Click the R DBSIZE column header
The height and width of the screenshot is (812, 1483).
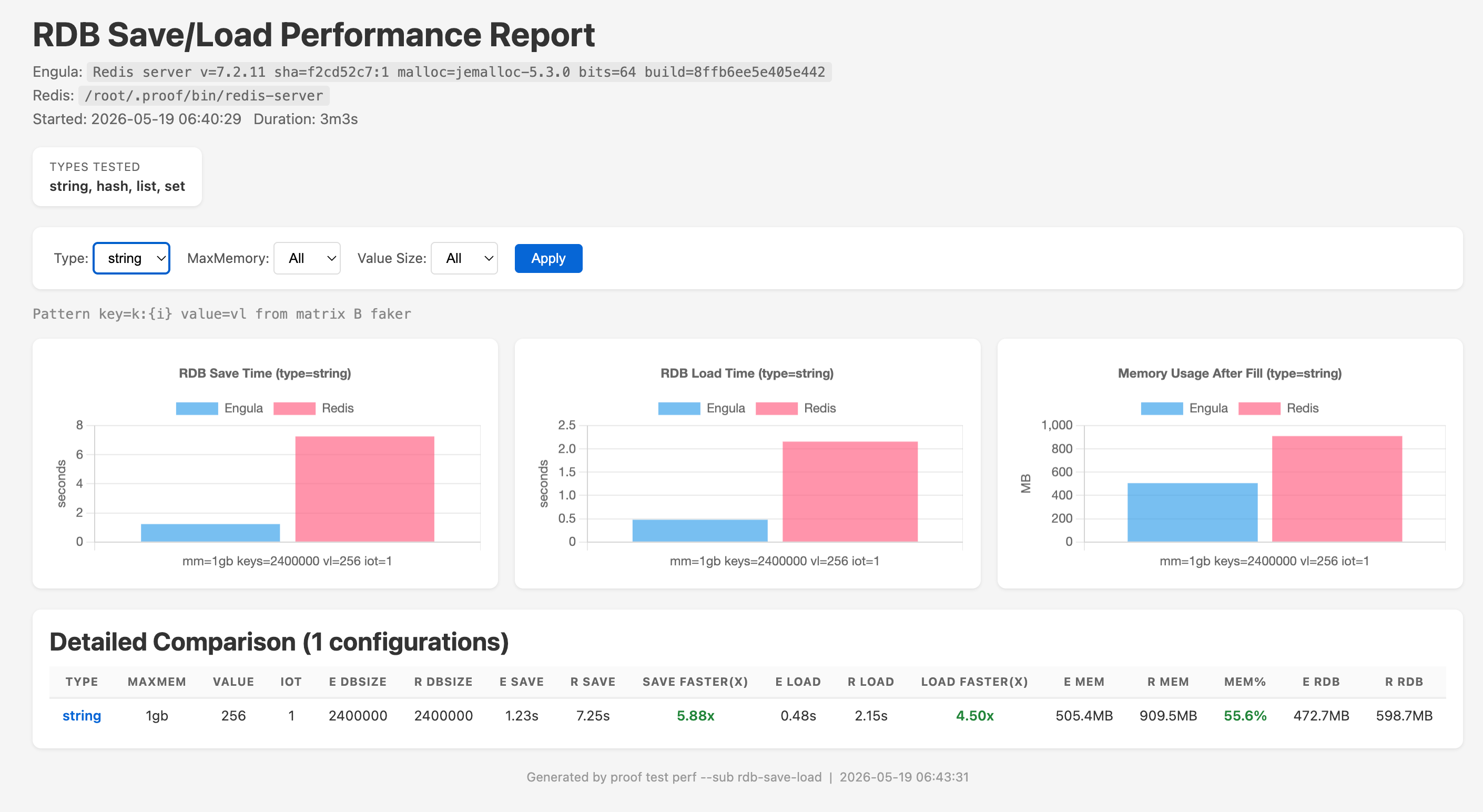point(443,682)
